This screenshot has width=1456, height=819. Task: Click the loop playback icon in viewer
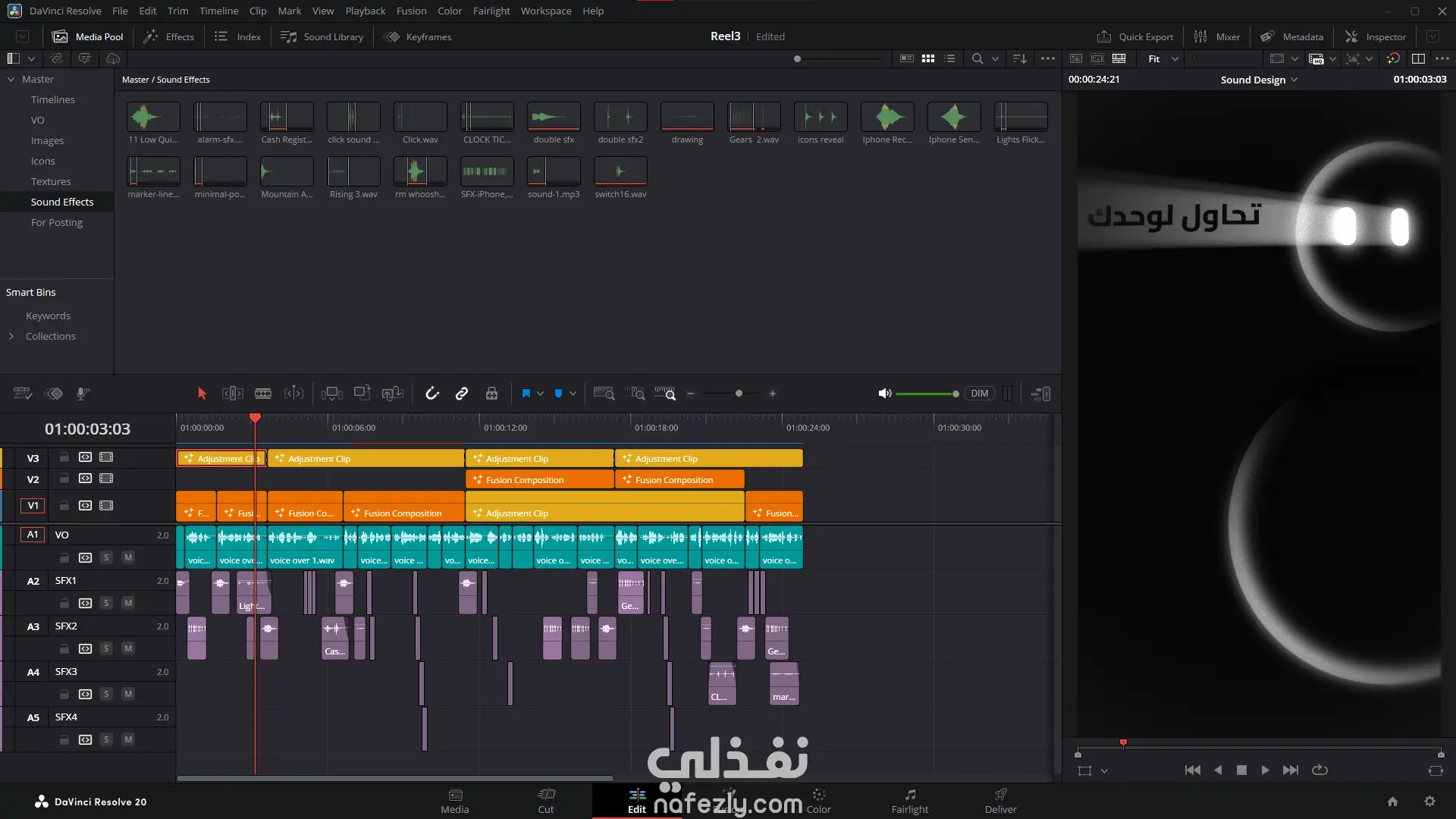pyautogui.click(x=1319, y=770)
